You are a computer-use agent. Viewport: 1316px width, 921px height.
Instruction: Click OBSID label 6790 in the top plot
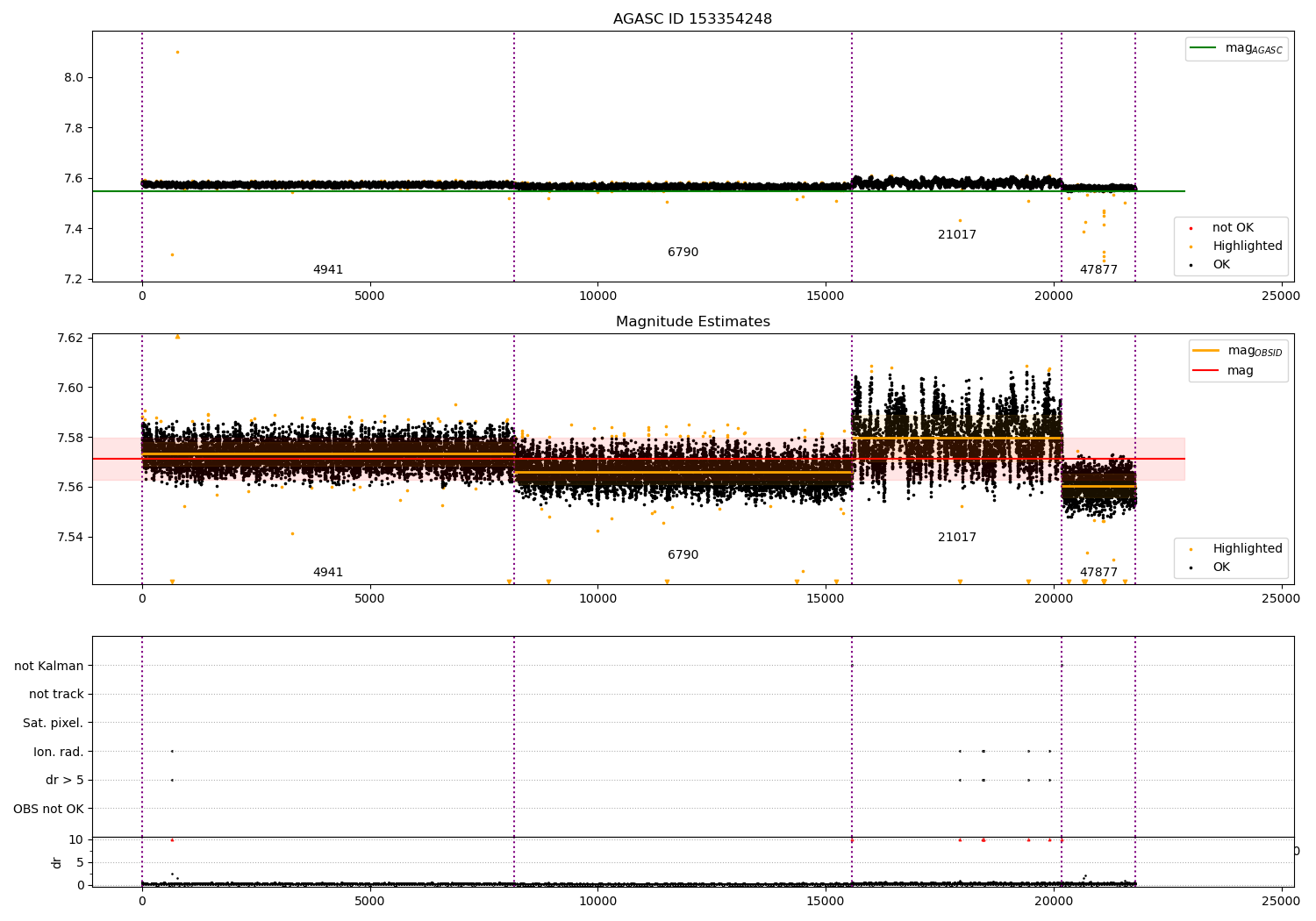point(683,253)
